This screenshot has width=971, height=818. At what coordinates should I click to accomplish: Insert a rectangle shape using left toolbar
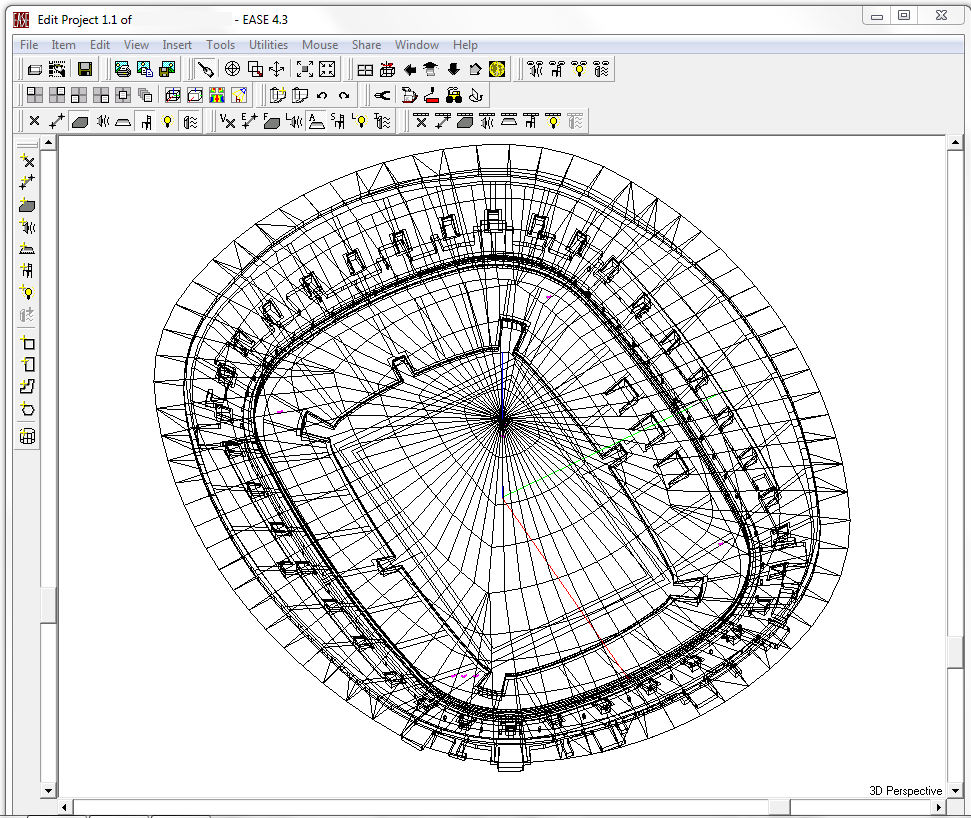coord(27,343)
